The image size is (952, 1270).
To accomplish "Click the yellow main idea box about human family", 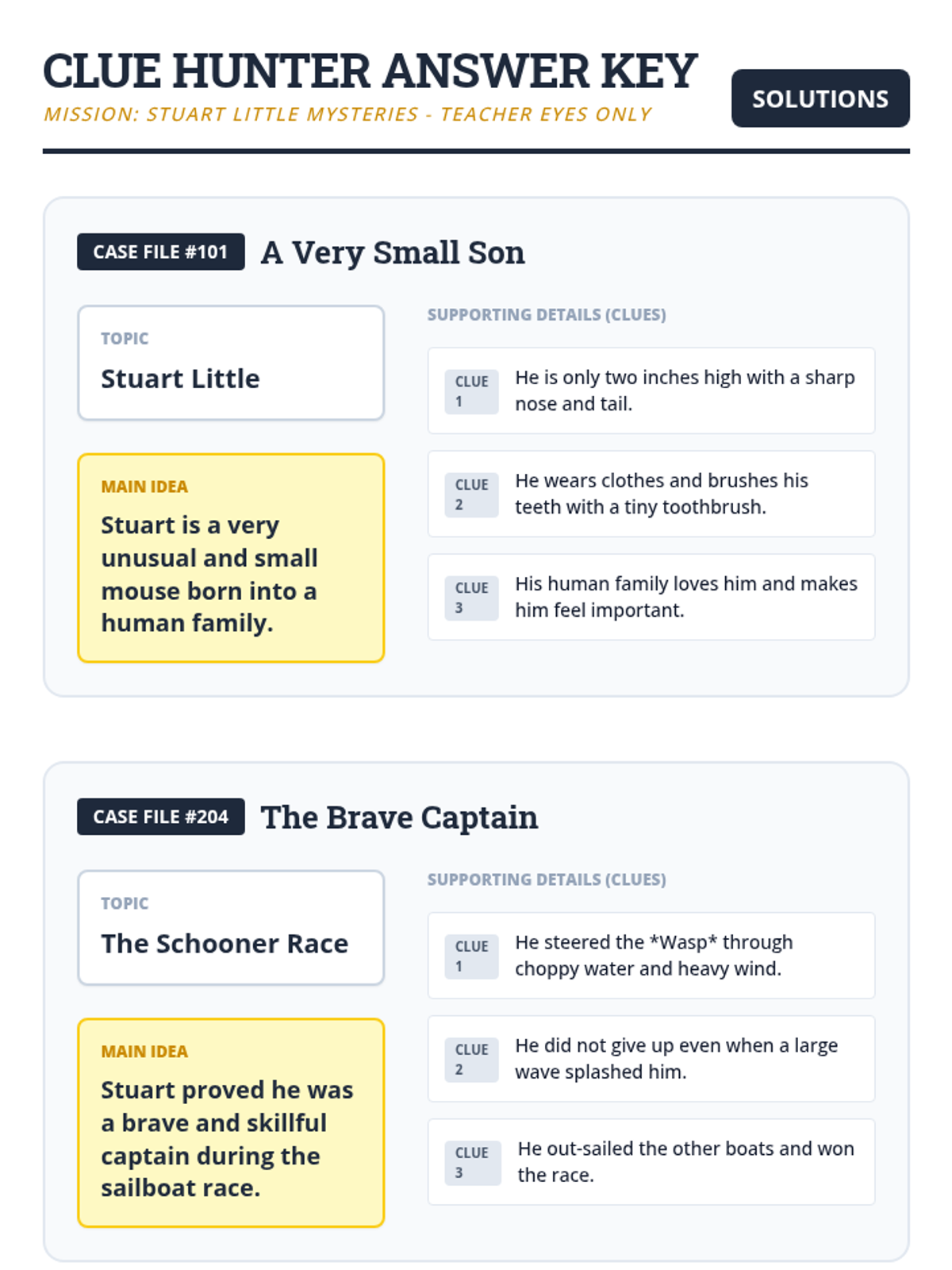I will pyautogui.click(x=231, y=558).
